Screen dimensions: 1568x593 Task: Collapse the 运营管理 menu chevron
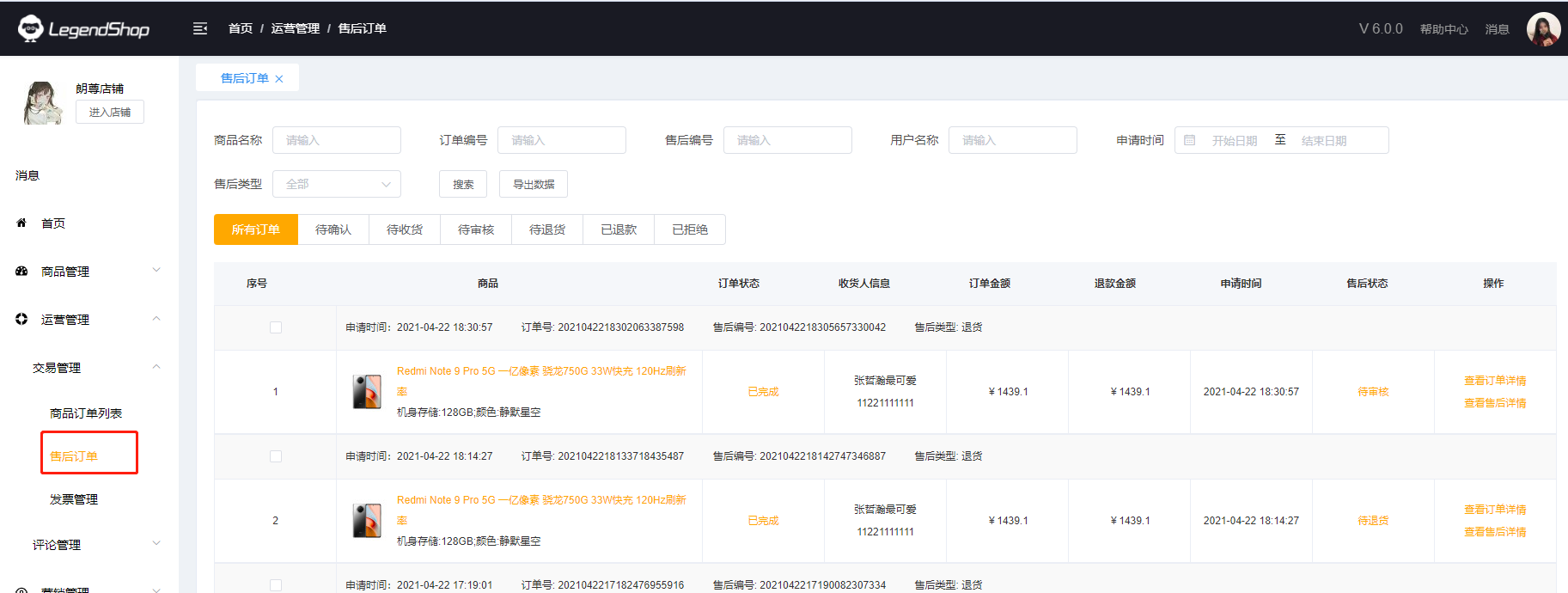pos(156,318)
